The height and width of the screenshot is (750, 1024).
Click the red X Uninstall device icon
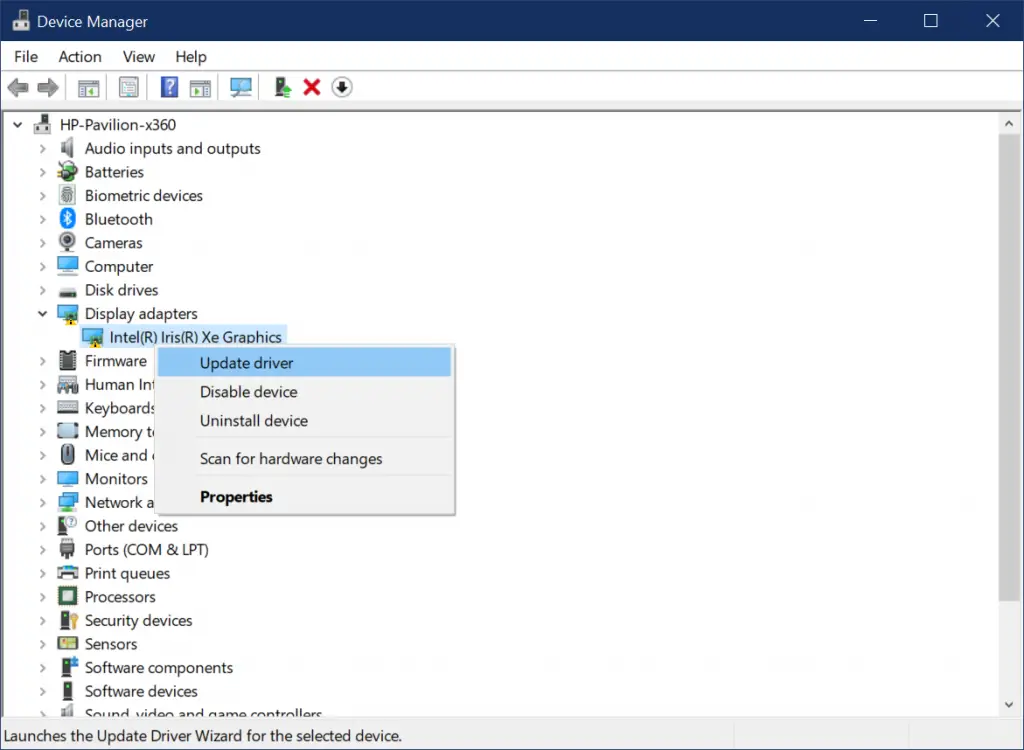click(312, 87)
